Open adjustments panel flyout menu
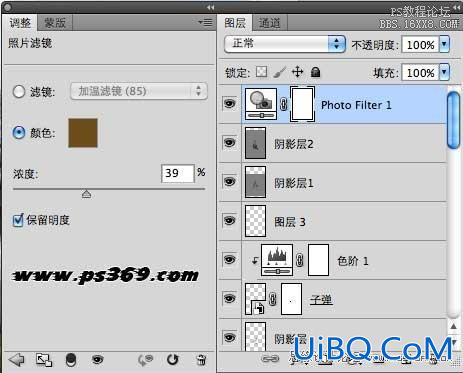This screenshot has height=373, width=463. click(205, 22)
